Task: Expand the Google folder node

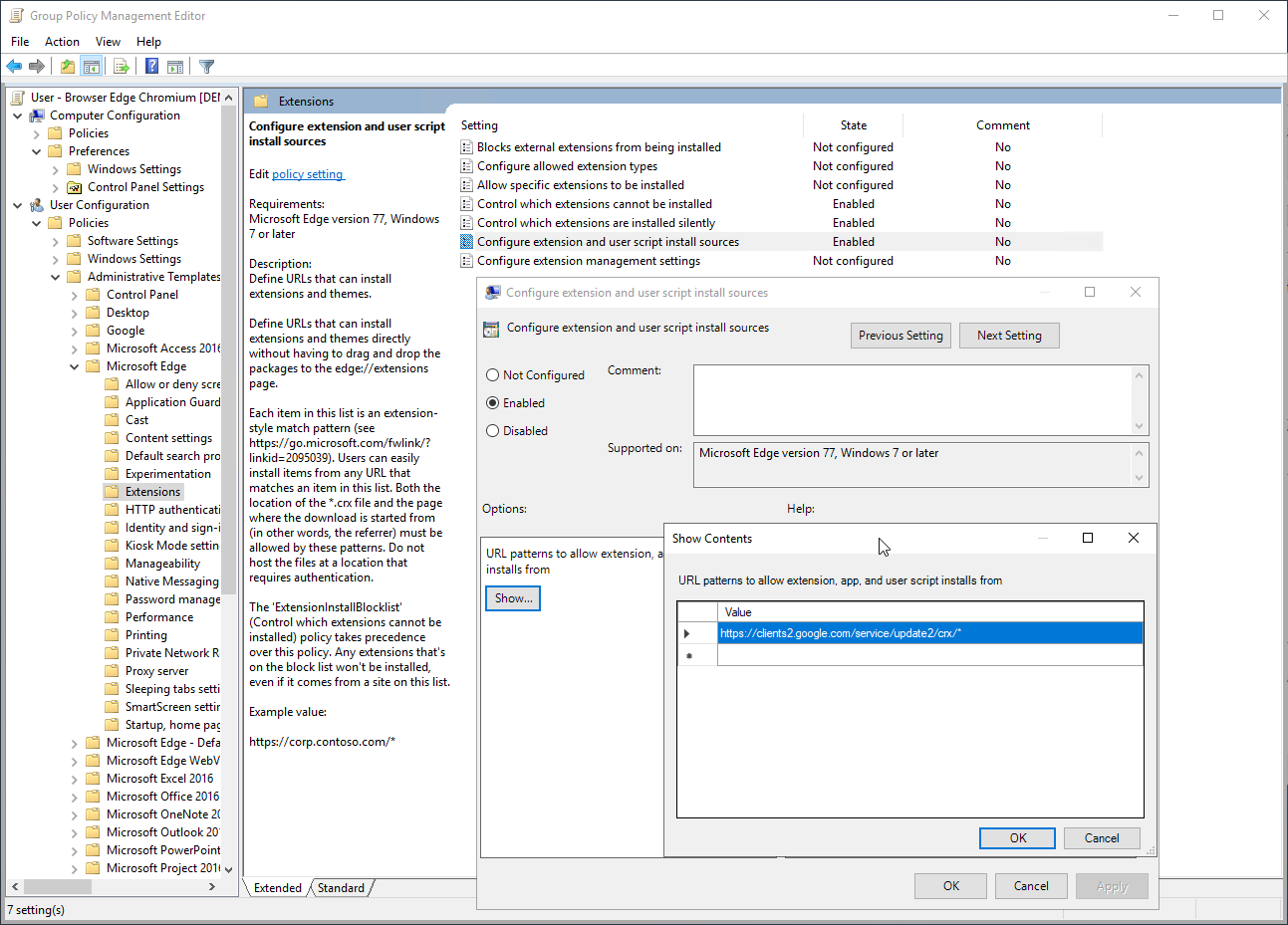Action: tap(75, 331)
